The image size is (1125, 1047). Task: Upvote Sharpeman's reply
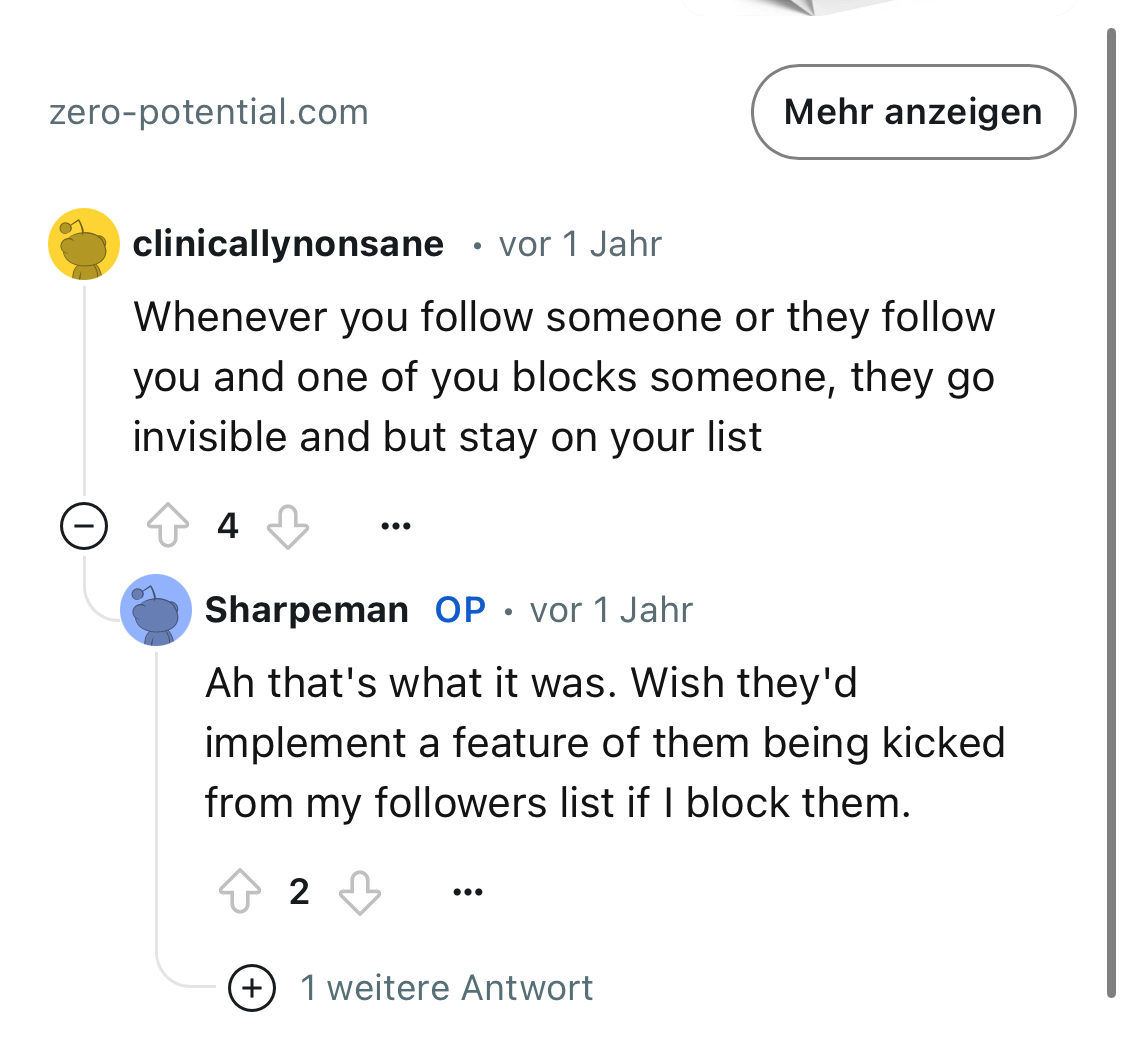click(239, 891)
